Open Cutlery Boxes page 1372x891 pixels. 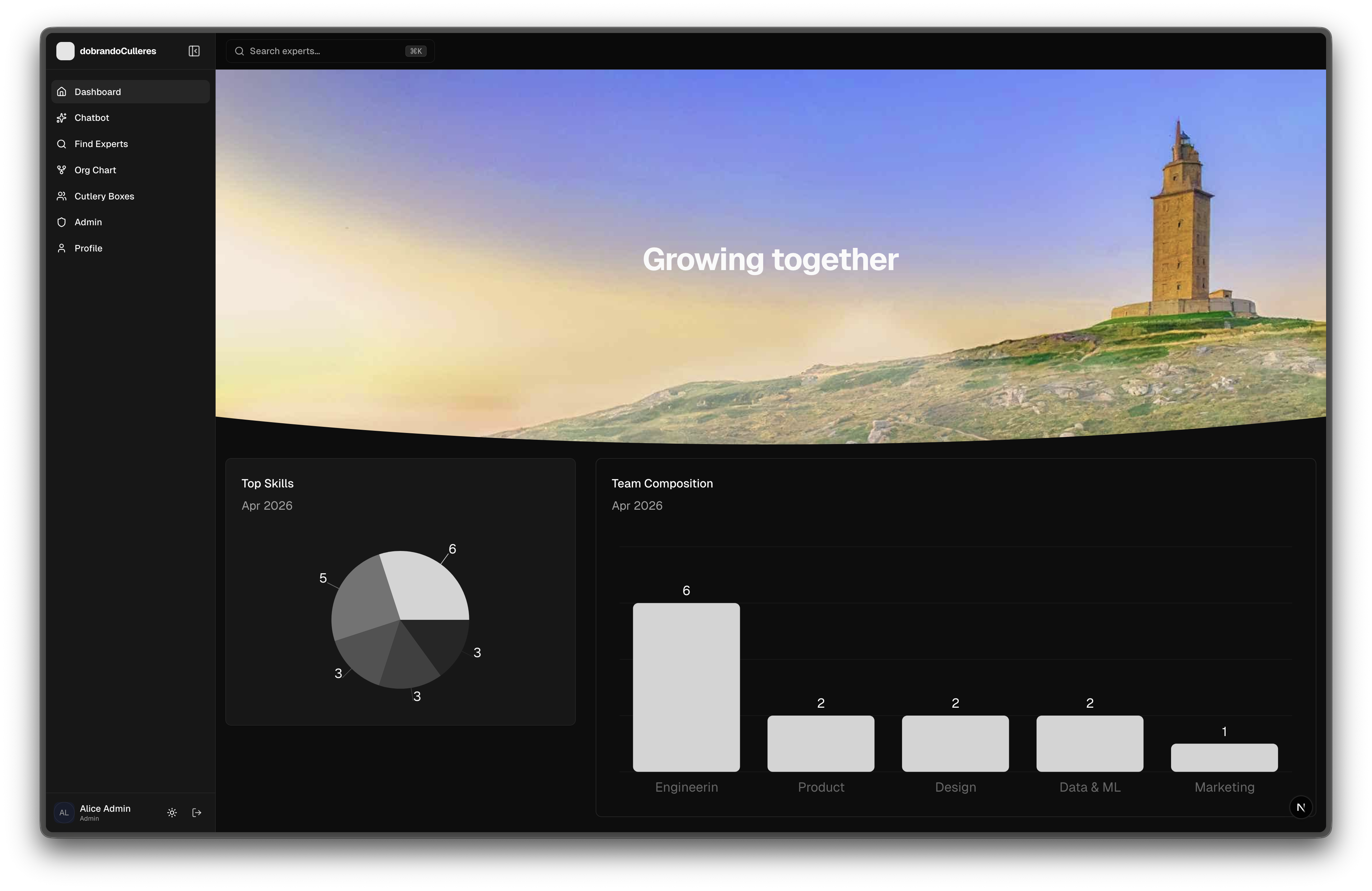point(104,197)
